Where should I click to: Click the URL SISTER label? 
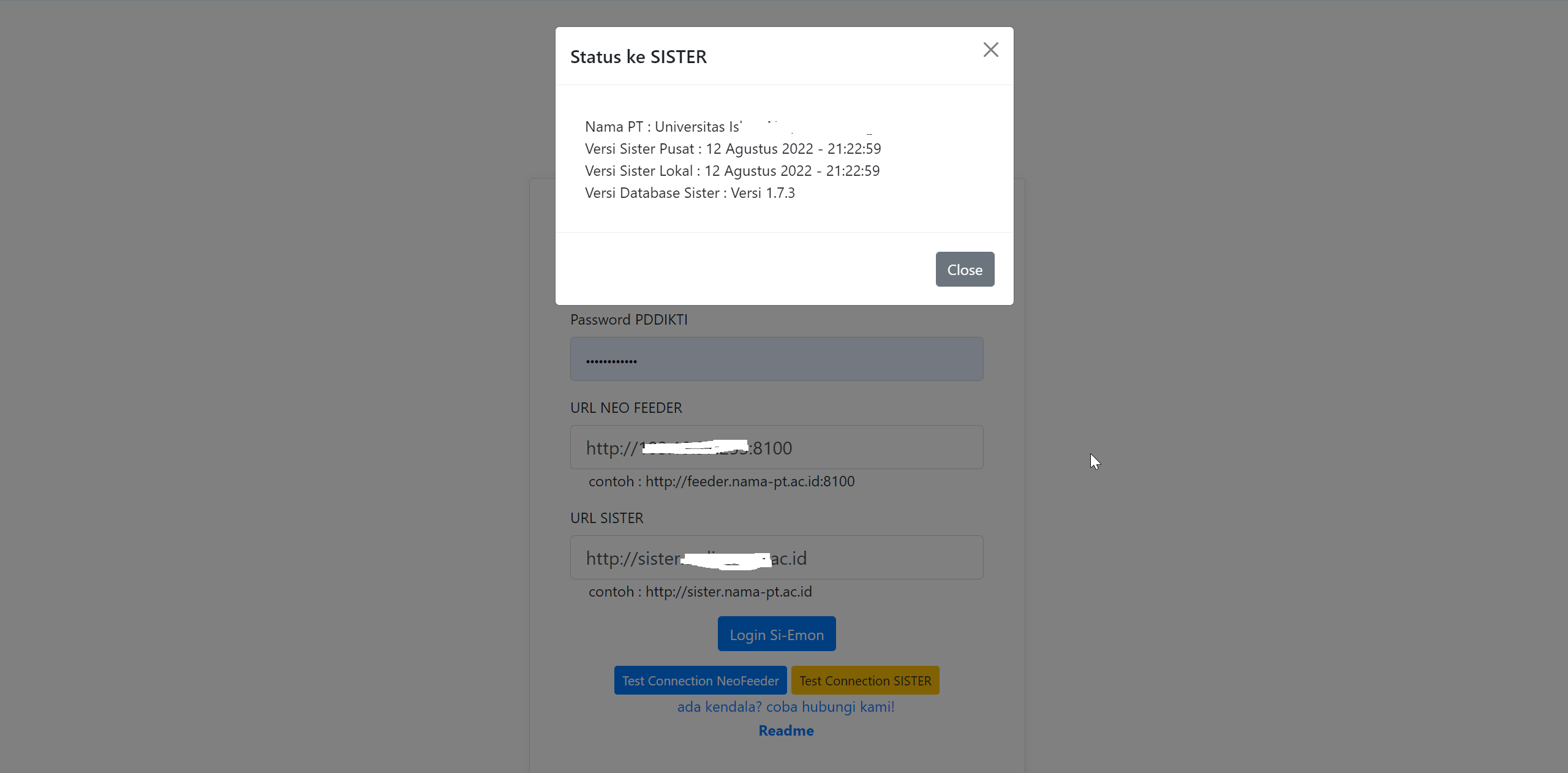click(x=606, y=518)
